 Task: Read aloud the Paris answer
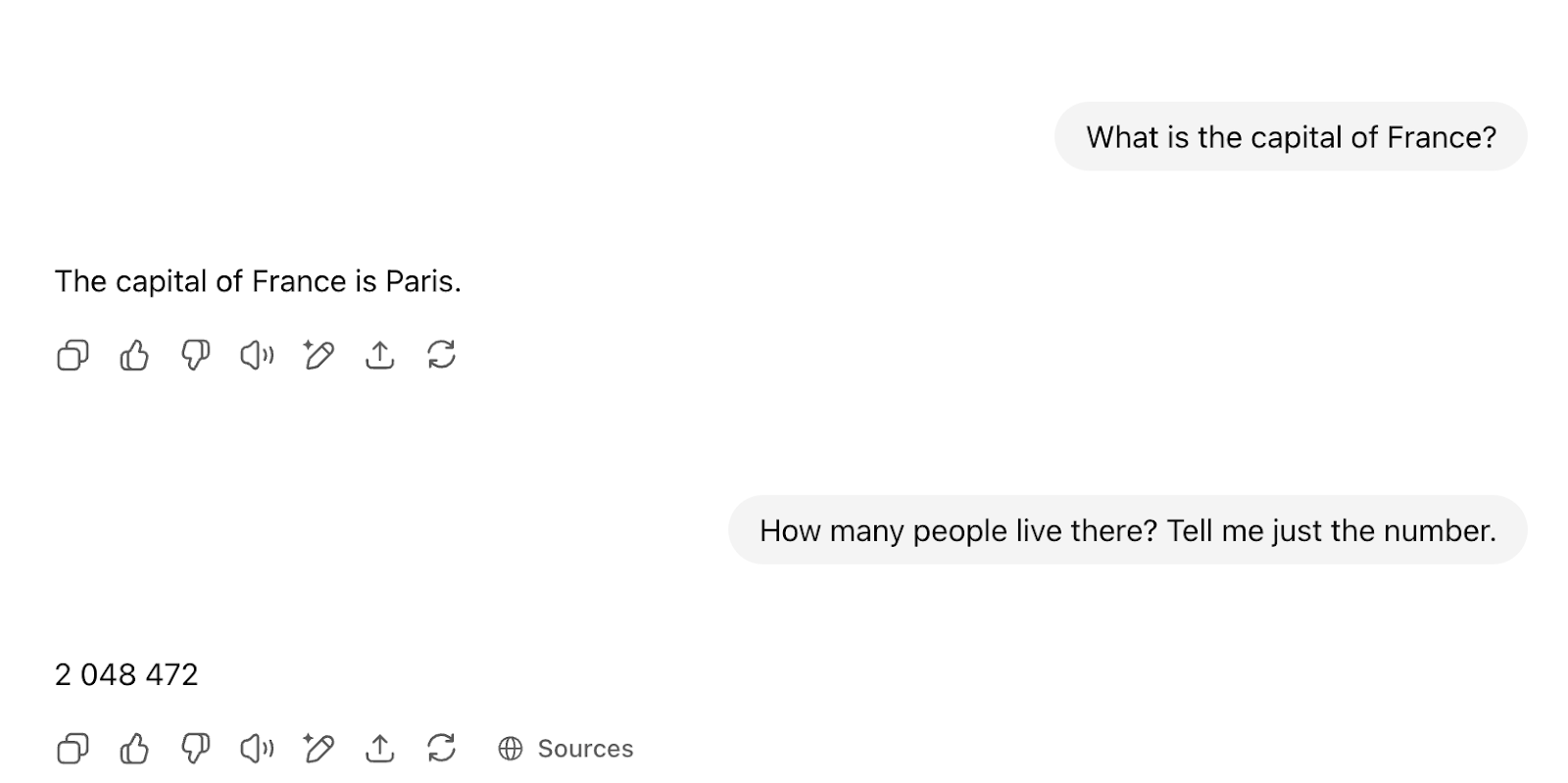257,355
